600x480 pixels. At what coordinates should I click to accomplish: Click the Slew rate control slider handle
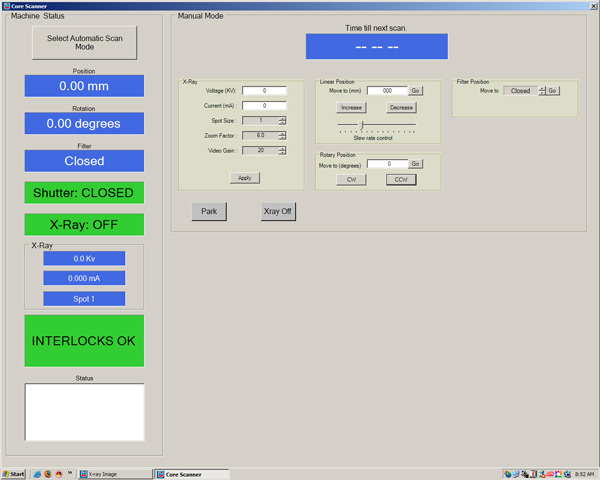362,124
